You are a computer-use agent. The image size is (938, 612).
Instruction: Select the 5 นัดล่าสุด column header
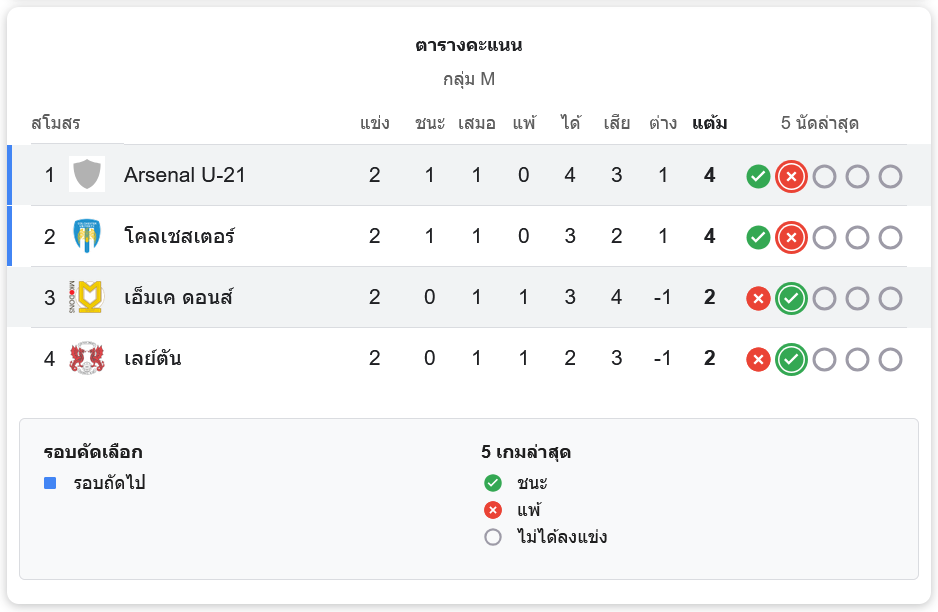point(820,124)
